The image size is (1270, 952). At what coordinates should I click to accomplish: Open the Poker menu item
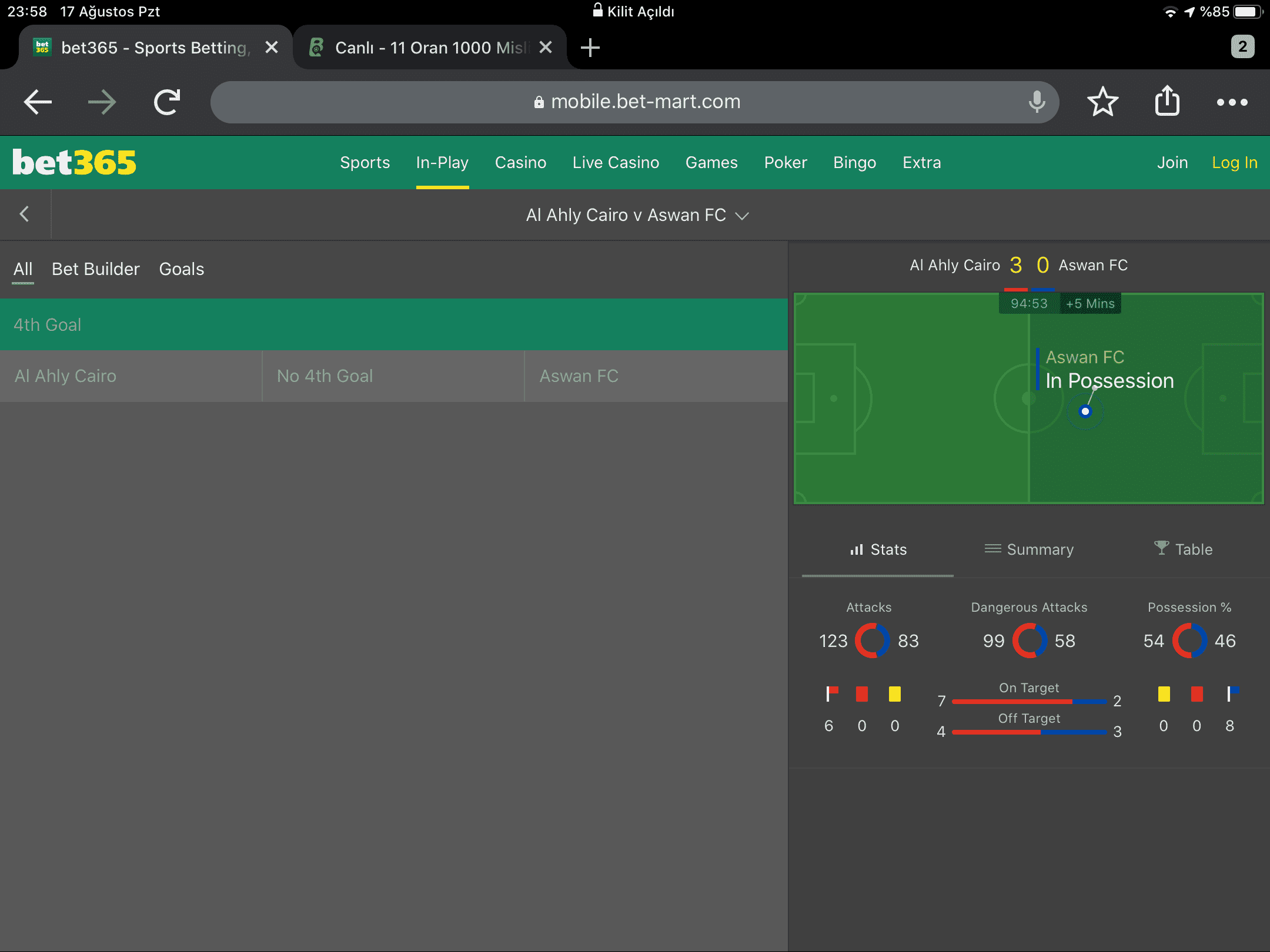click(x=786, y=163)
